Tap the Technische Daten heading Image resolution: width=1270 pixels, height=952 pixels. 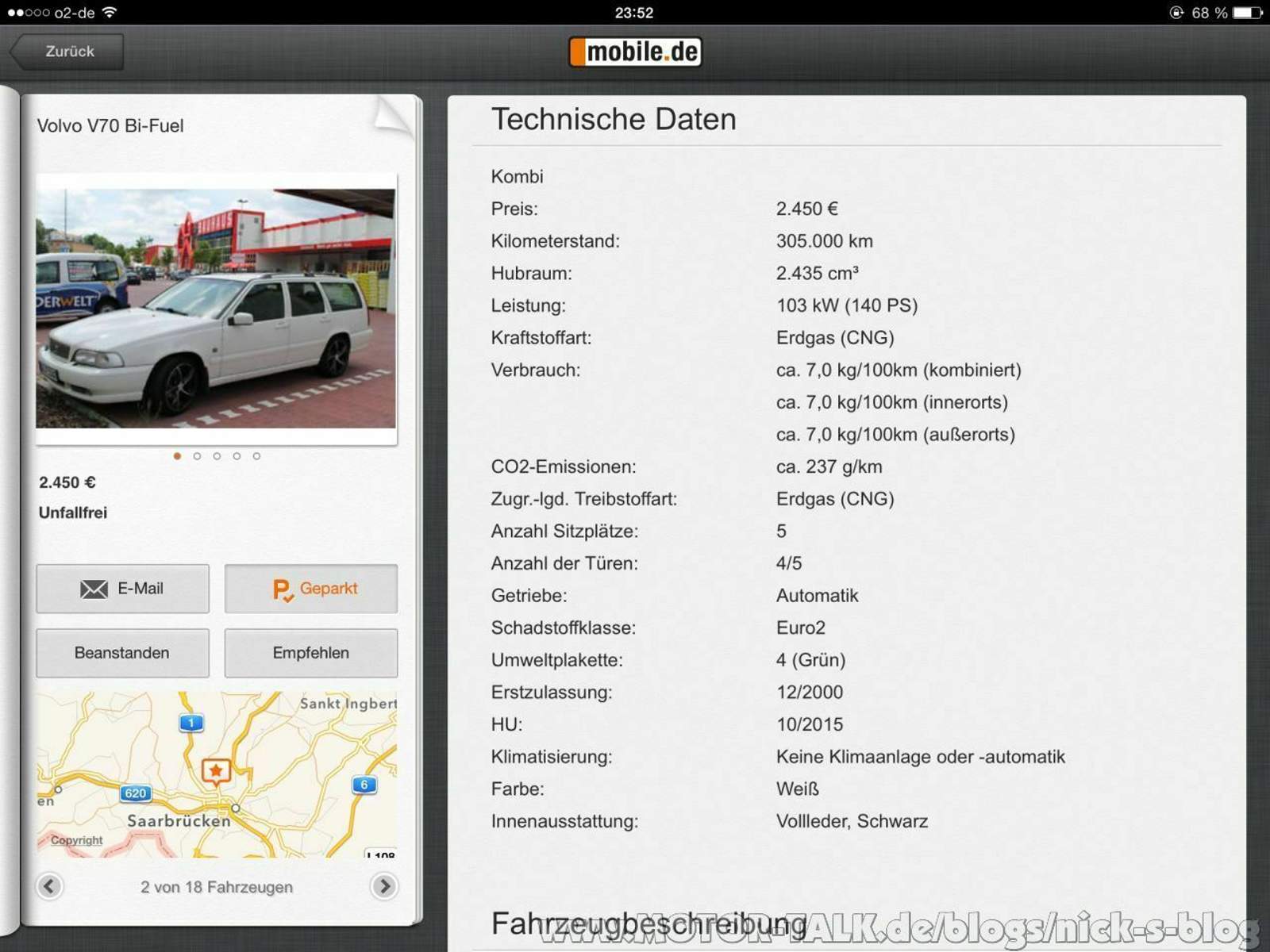click(x=614, y=119)
